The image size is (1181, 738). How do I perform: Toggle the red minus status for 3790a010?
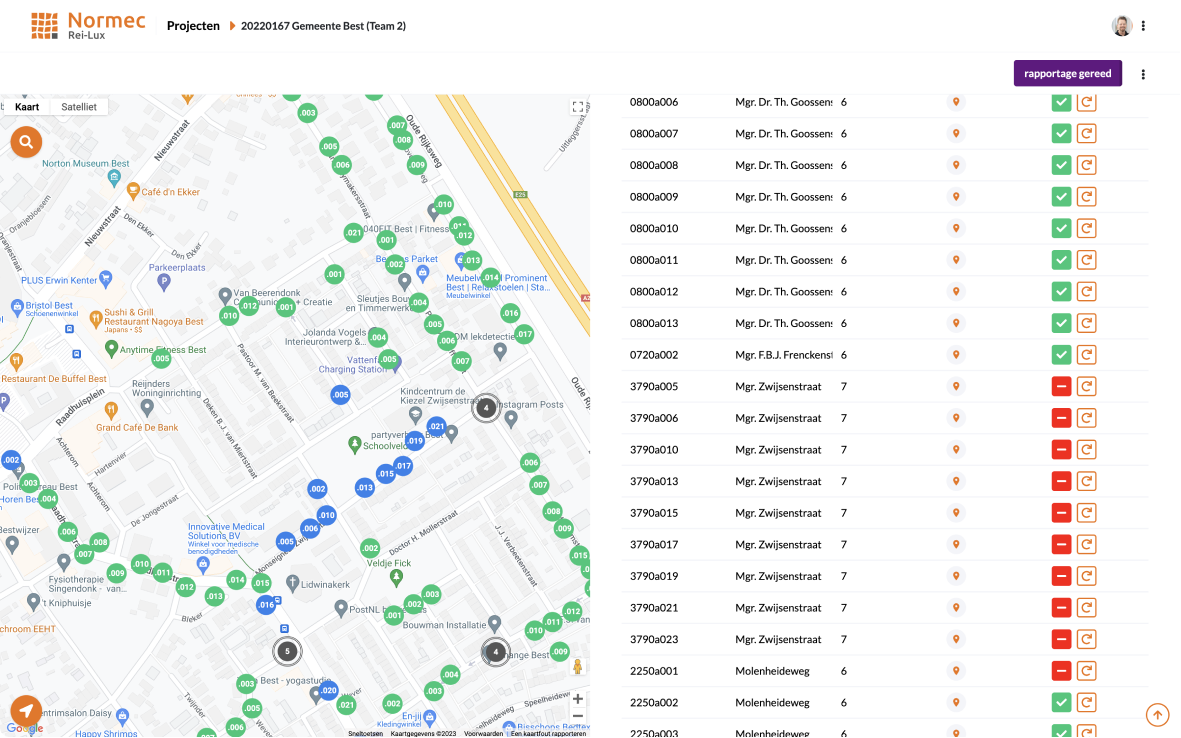click(1061, 450)
